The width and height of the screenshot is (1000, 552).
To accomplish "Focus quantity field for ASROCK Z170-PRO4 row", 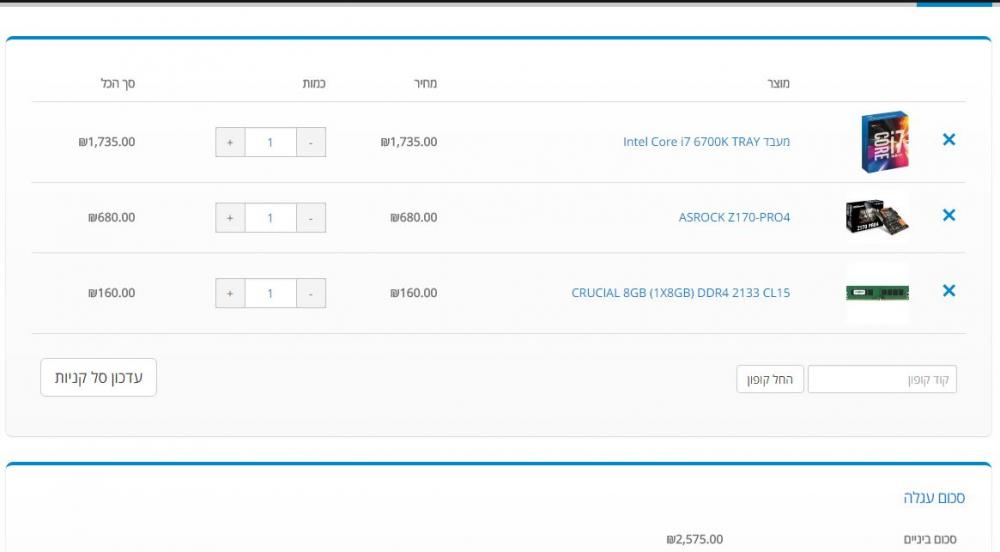I will click(270, 218).
